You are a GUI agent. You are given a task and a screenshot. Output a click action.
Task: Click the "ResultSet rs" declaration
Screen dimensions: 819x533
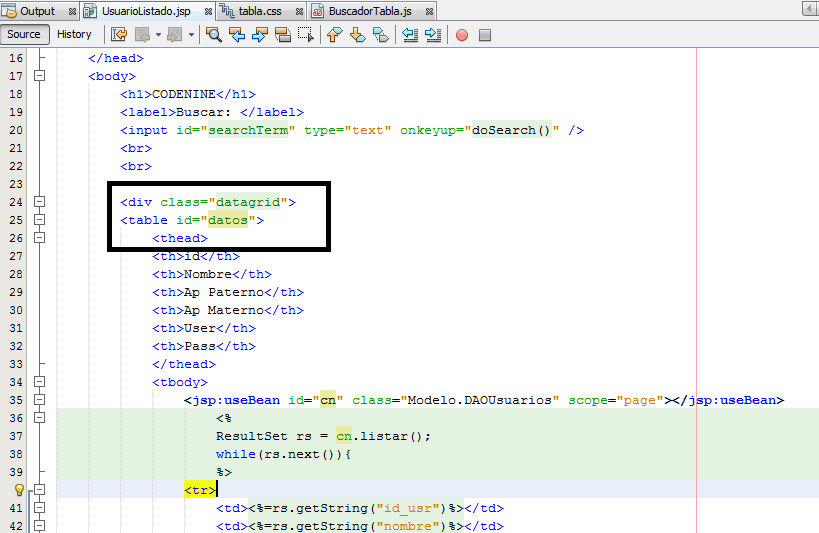(264, 436)
